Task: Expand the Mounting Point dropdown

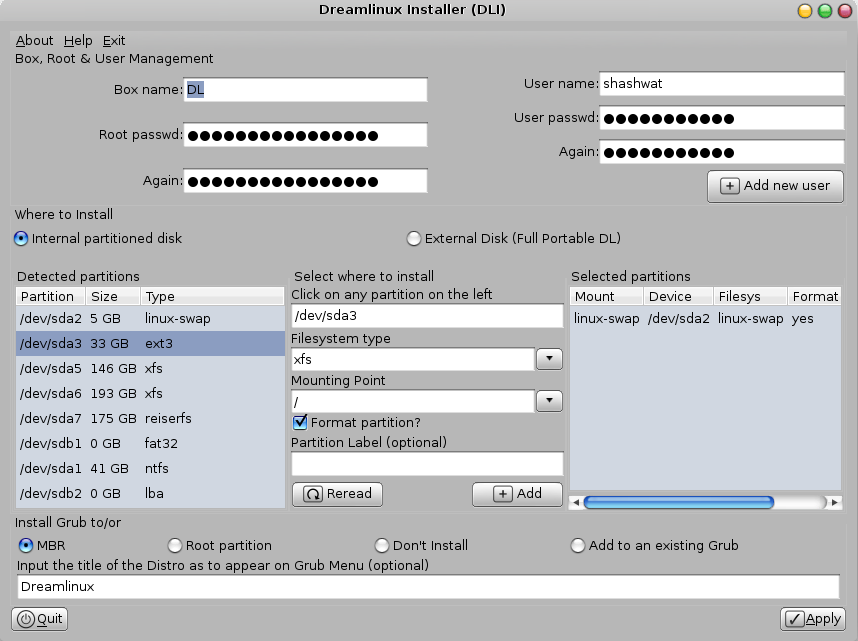Action: click(549, 401)
